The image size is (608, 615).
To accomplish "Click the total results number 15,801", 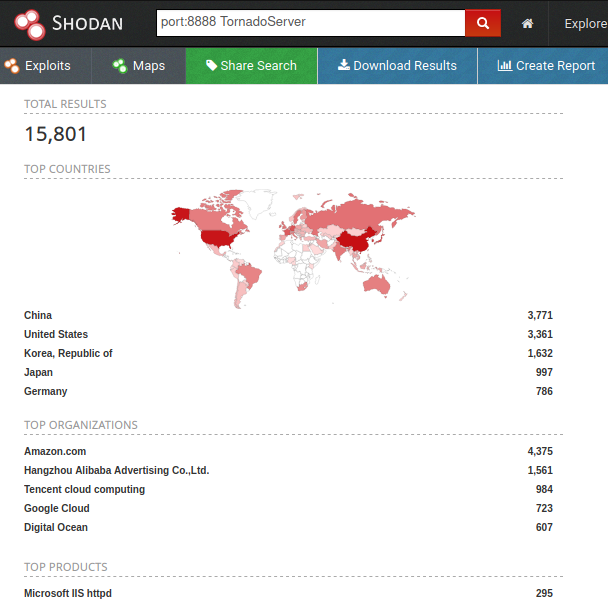I will tap(55, 135).
